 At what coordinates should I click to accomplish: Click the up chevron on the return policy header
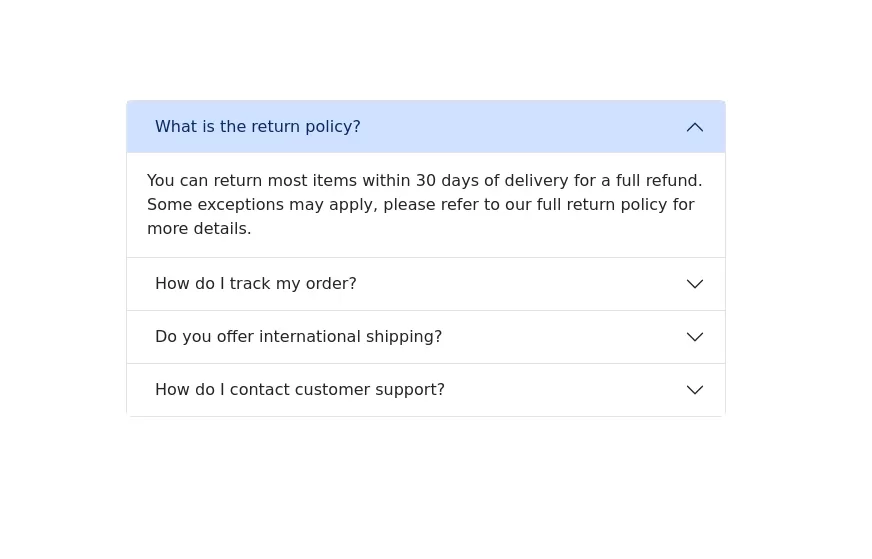tap(694, 127)
